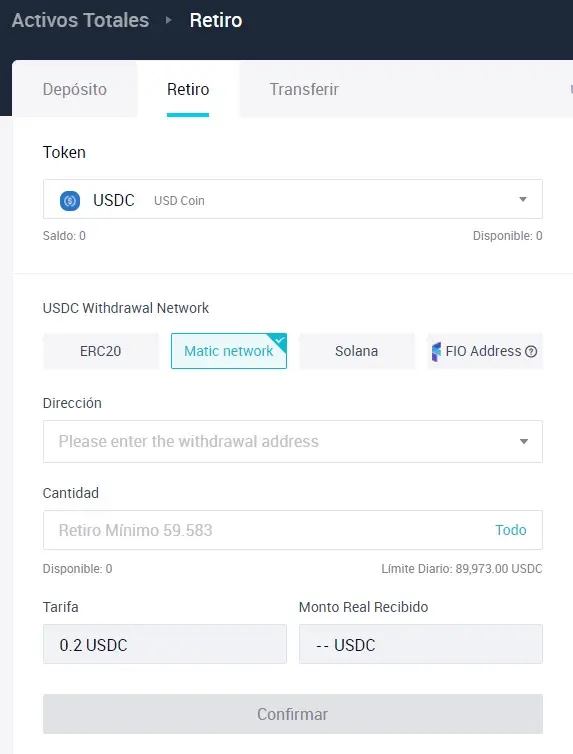
Task: Open the Token selector showing USD Coin
Action: coord(293,199)
